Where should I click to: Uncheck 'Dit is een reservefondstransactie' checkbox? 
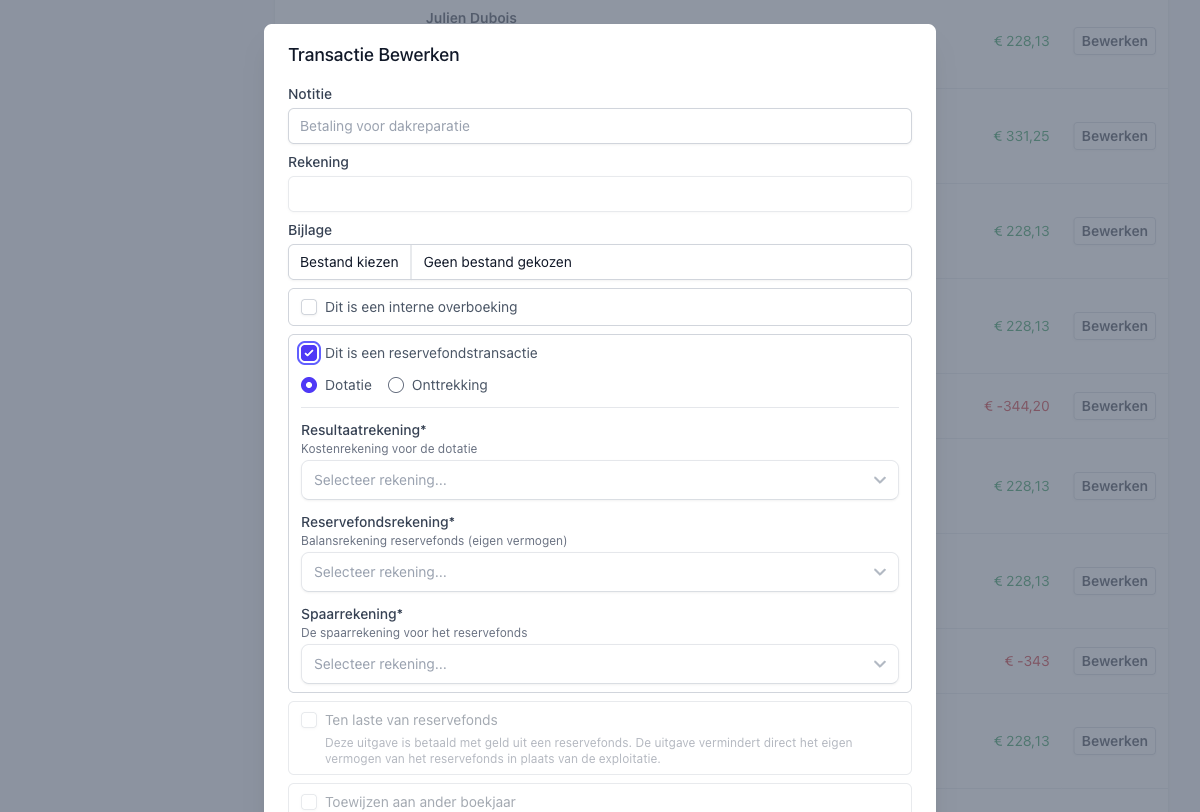(x=309, y=353)
